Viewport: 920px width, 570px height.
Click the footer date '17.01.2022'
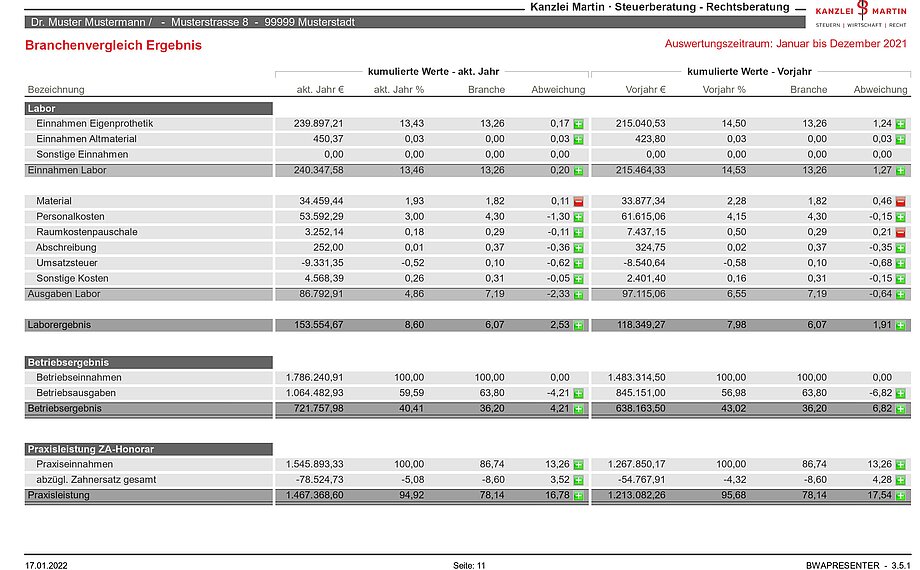point(46,566)
